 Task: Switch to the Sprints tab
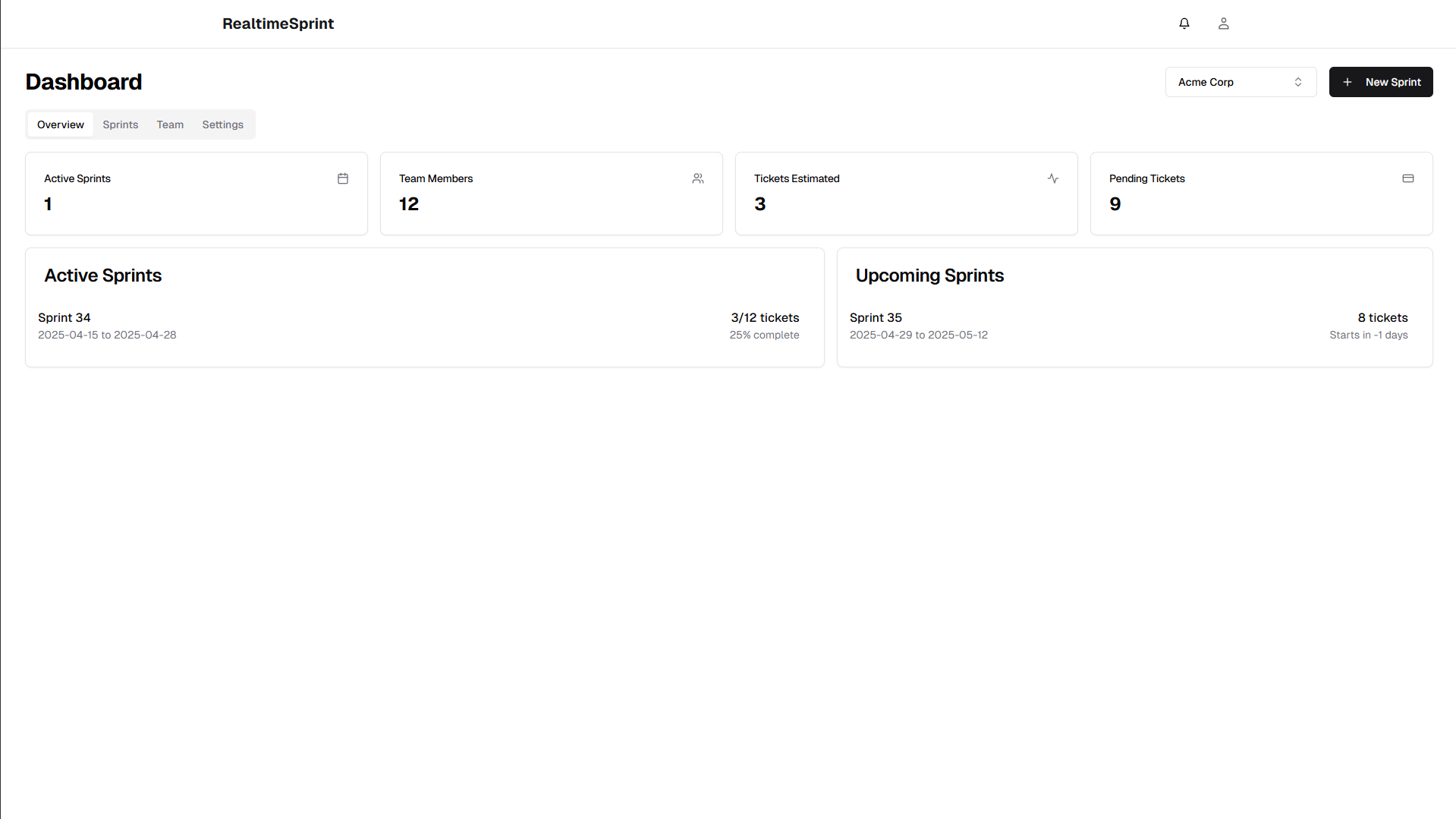pos(121,124)
